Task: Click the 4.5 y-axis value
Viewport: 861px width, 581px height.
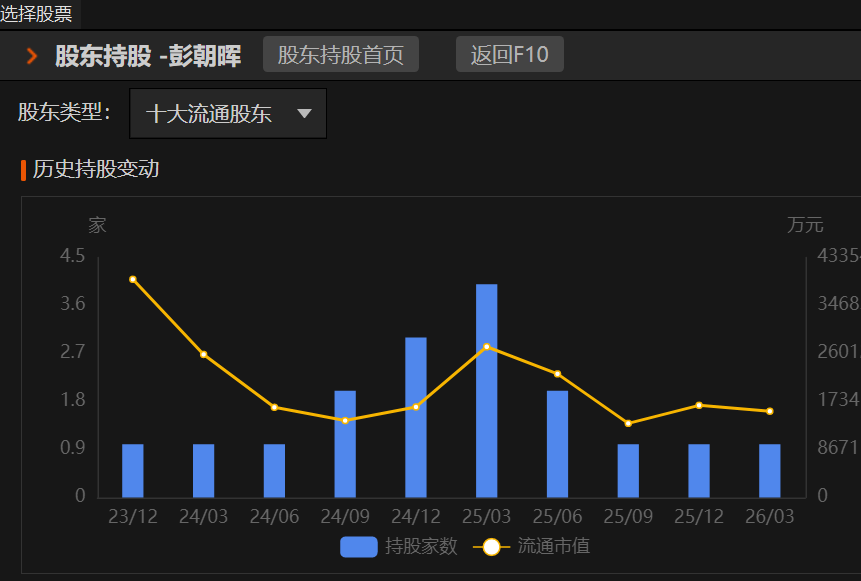Action: 72,255
